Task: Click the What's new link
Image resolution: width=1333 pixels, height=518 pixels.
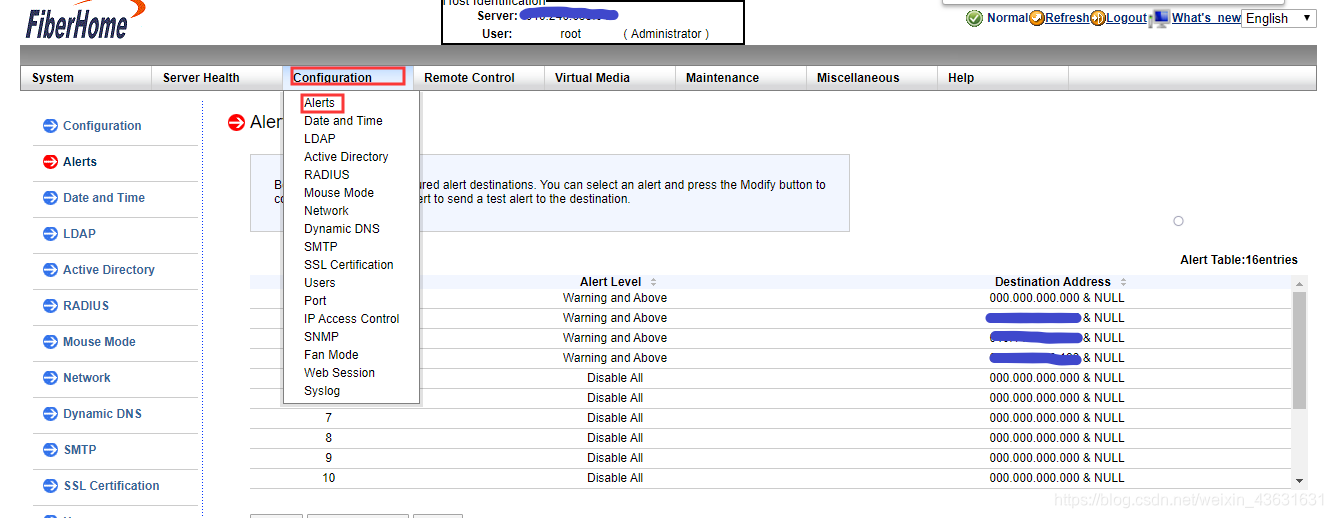Action: 1206,18
